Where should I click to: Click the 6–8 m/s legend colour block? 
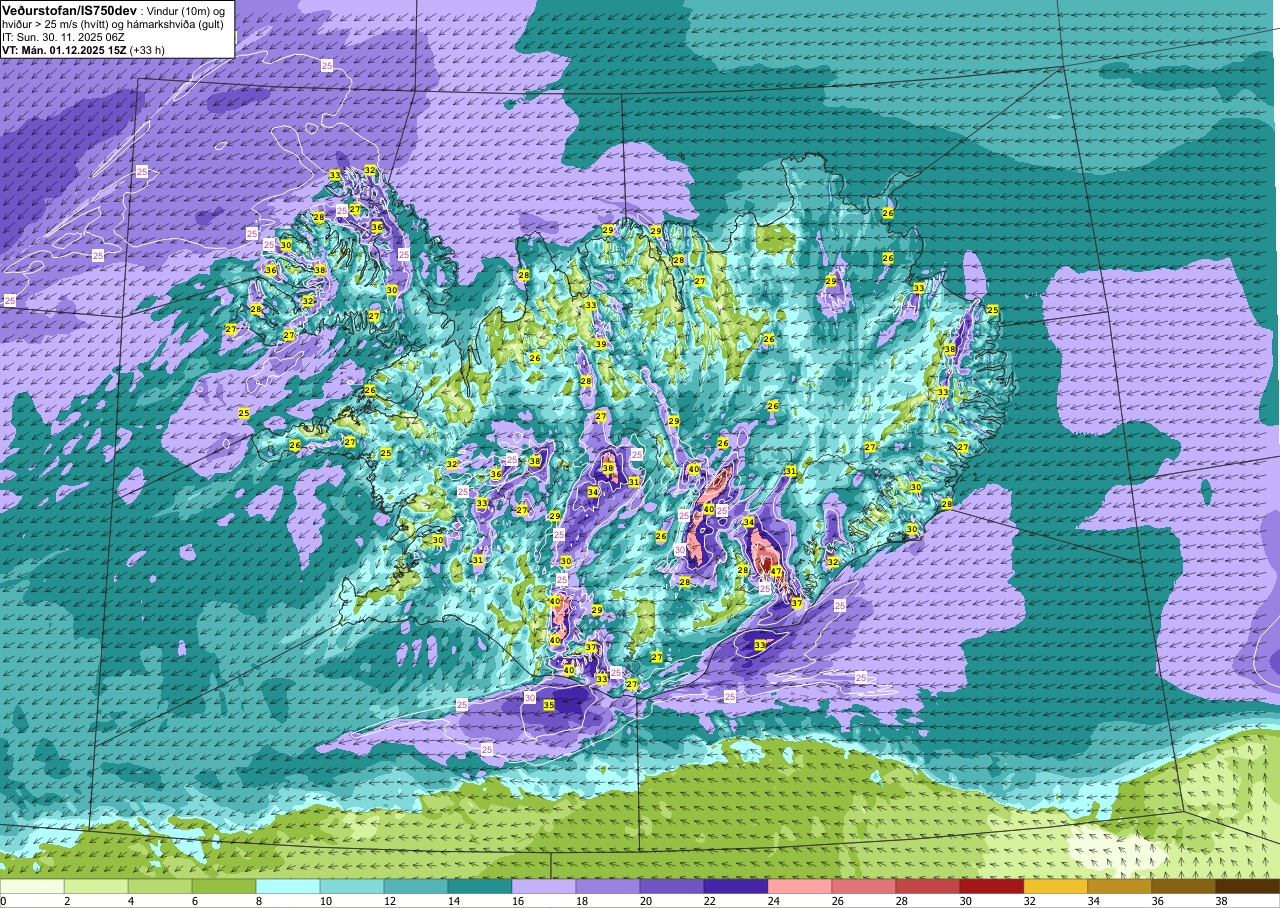tap(224, 887)
